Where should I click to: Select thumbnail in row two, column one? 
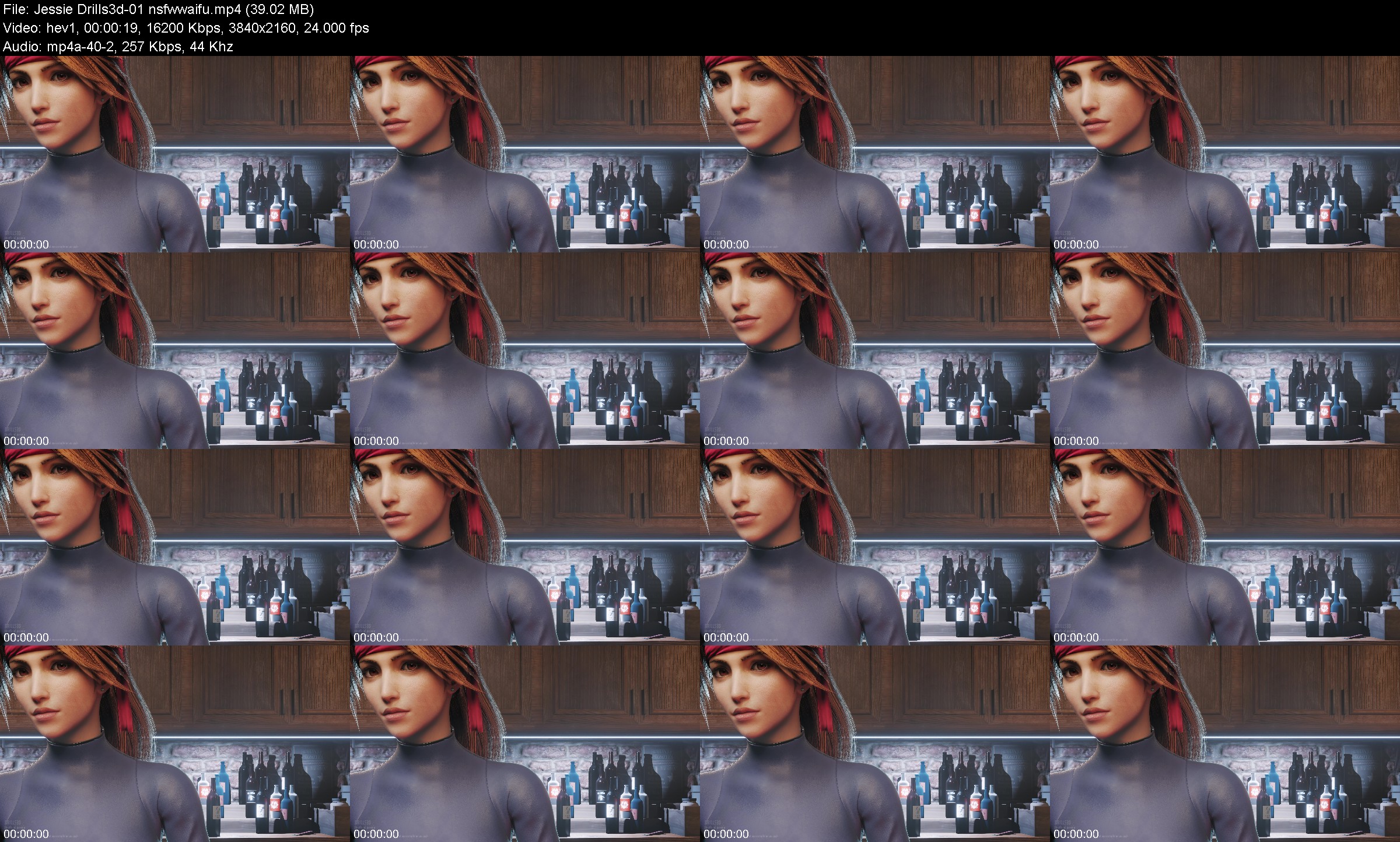coord(175,350)
